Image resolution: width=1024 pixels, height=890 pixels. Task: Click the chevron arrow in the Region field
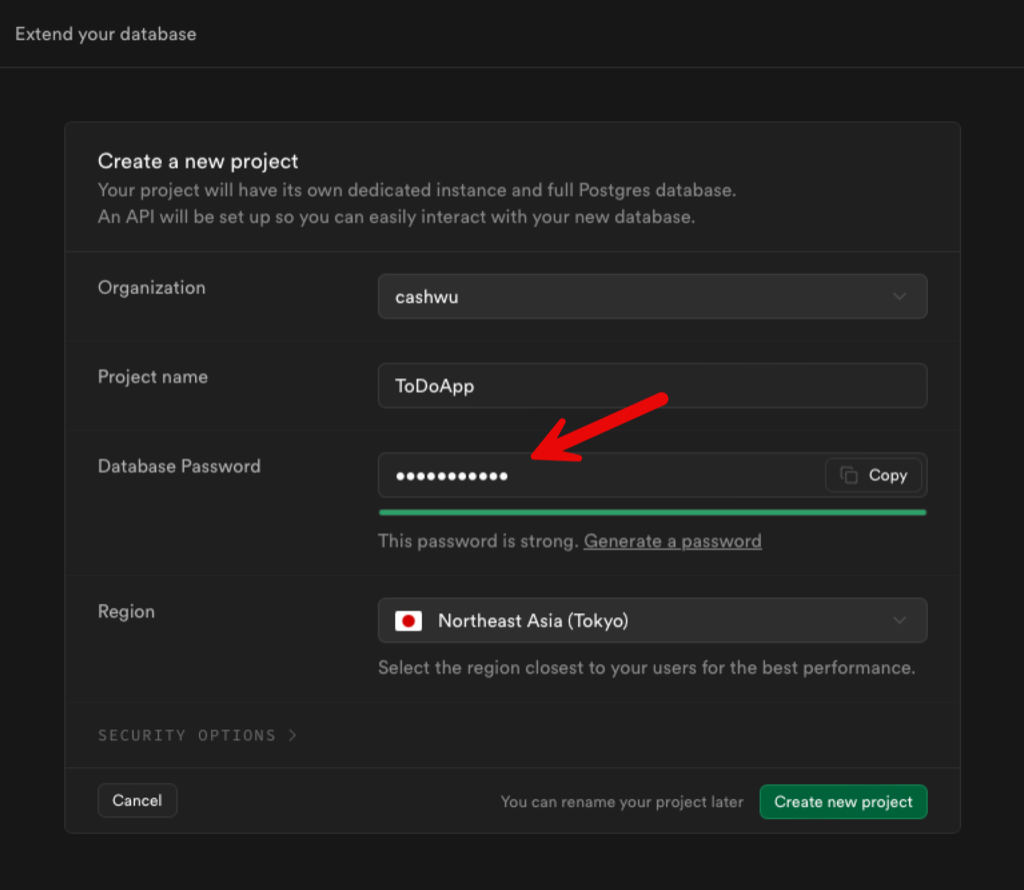899,621
